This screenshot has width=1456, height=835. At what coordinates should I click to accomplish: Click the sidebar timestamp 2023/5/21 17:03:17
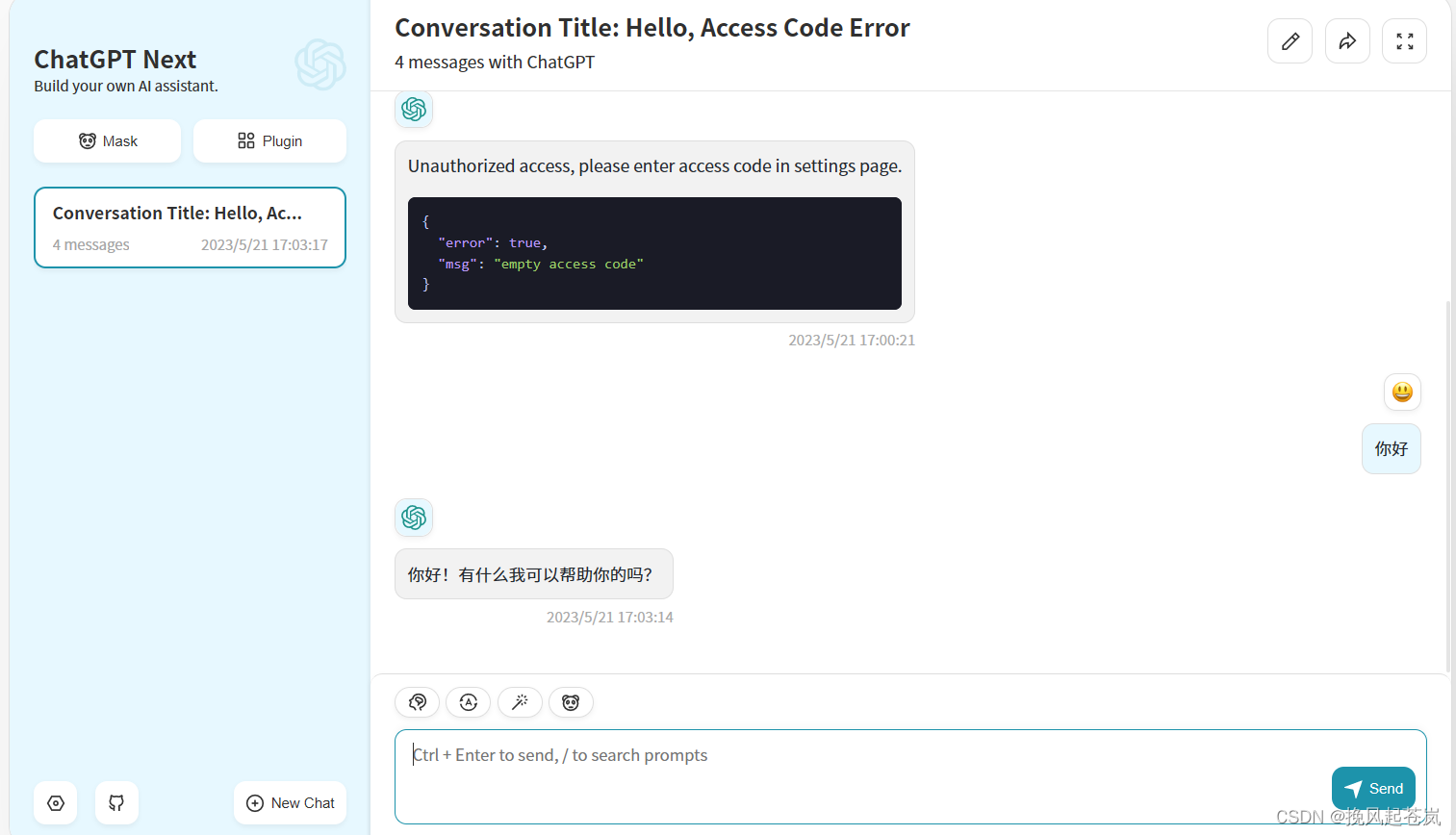[265, 245]
